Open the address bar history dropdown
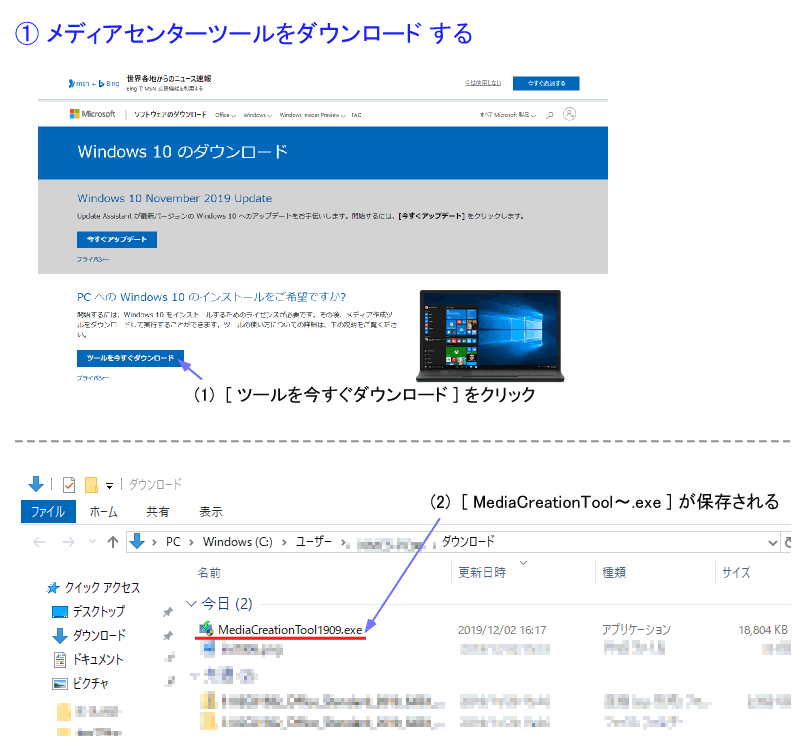Screen dimensions: 800x756 pos(771,542)
